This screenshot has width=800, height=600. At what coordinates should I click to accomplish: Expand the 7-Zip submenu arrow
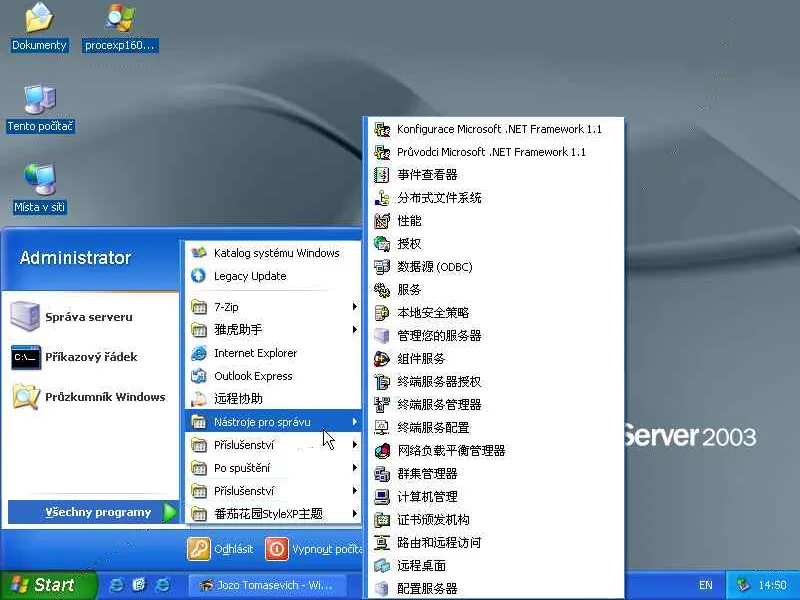coord(355,307)
